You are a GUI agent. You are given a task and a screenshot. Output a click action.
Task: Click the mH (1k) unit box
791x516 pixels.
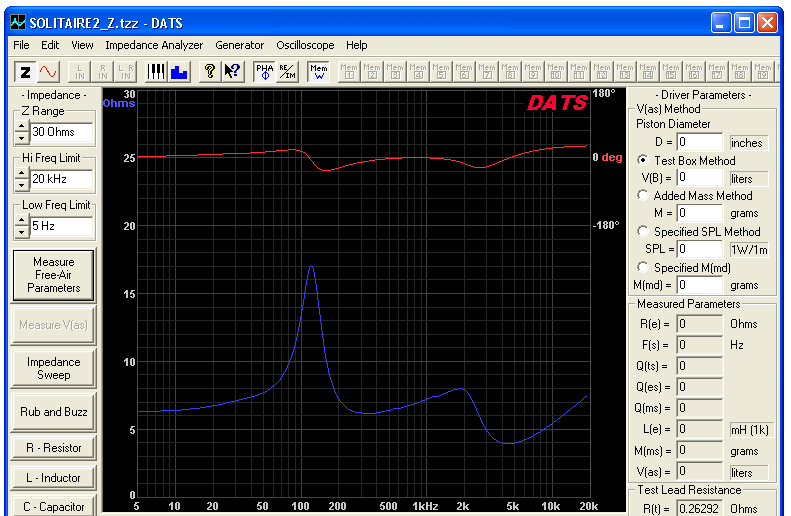point(751,429)
